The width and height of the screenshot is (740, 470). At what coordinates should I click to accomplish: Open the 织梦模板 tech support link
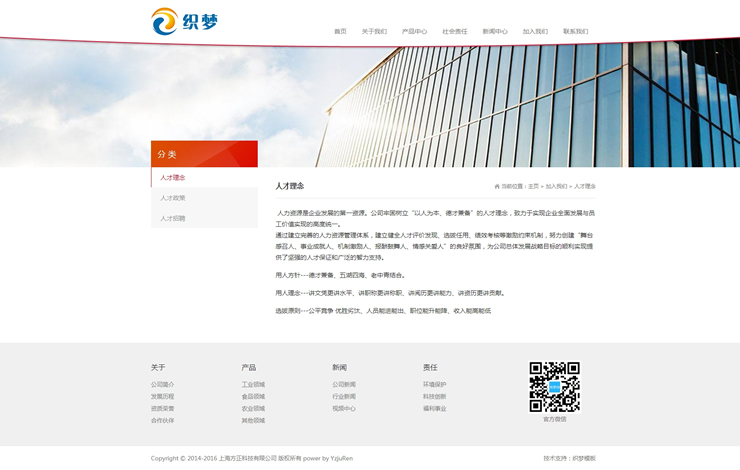point(583,458)
